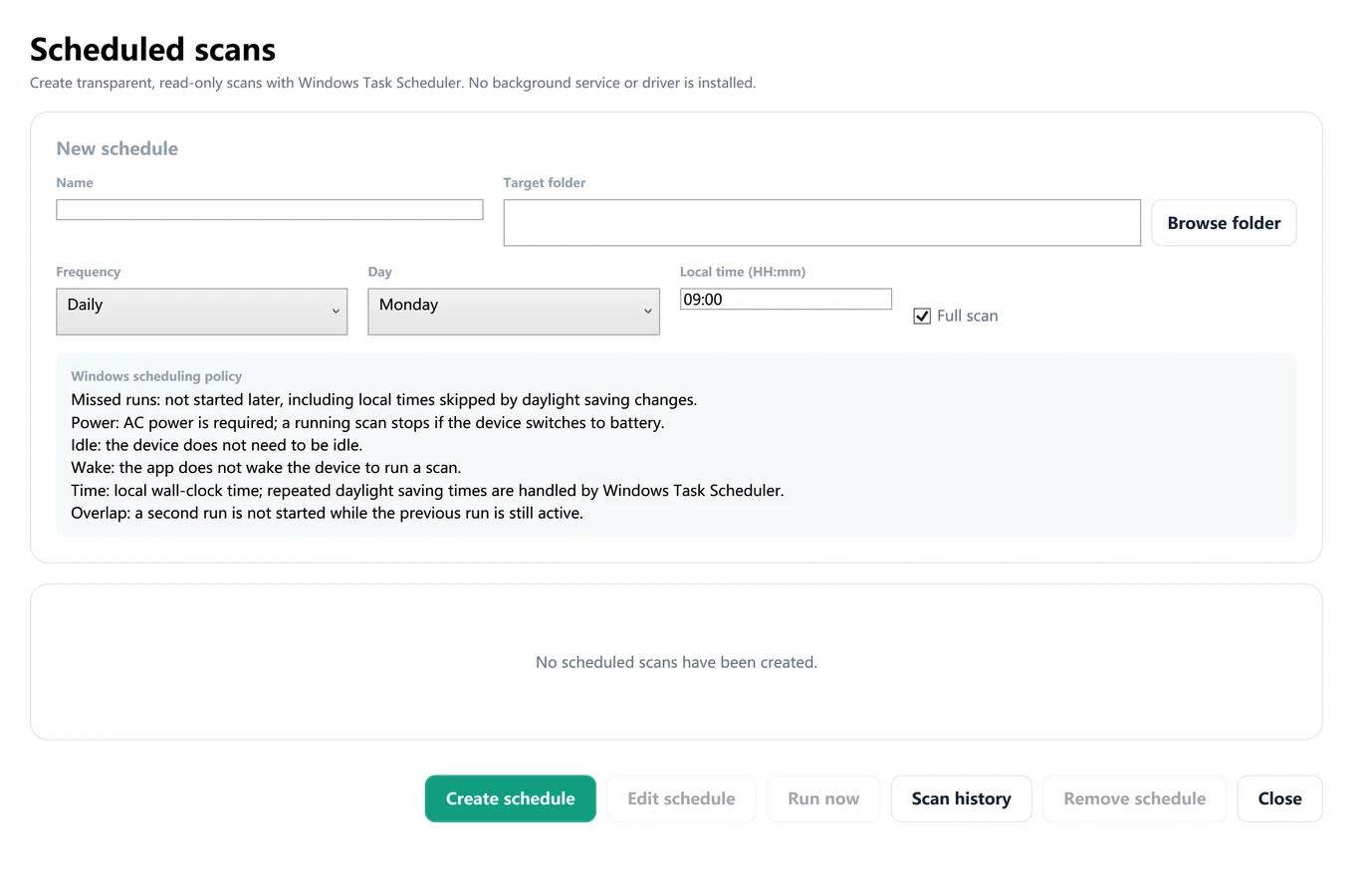Expand the Day dropdown showing Monday
This screenshot has width=1369, height=896.
click(x=514, y=312)
